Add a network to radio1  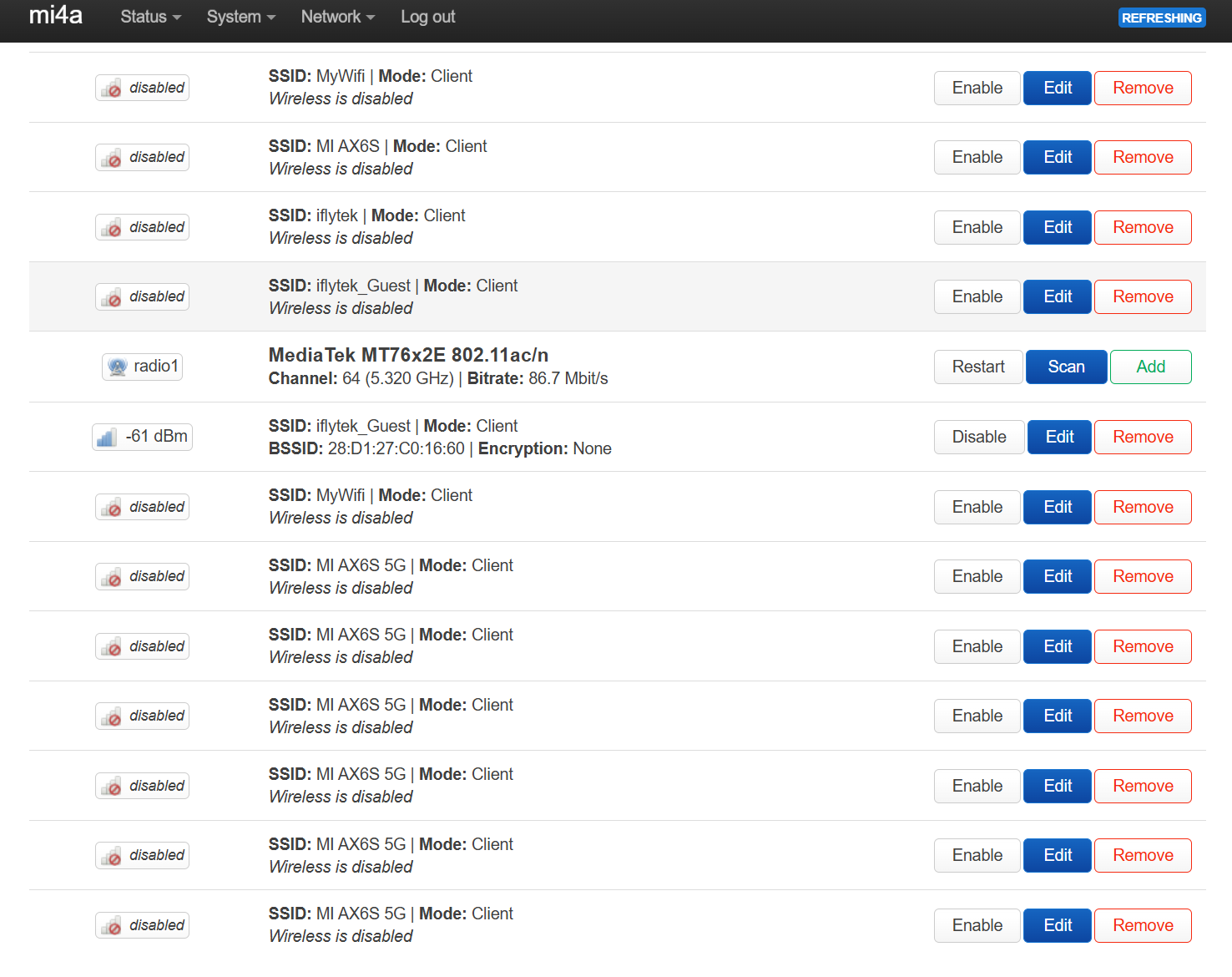tap(1150, 367)
